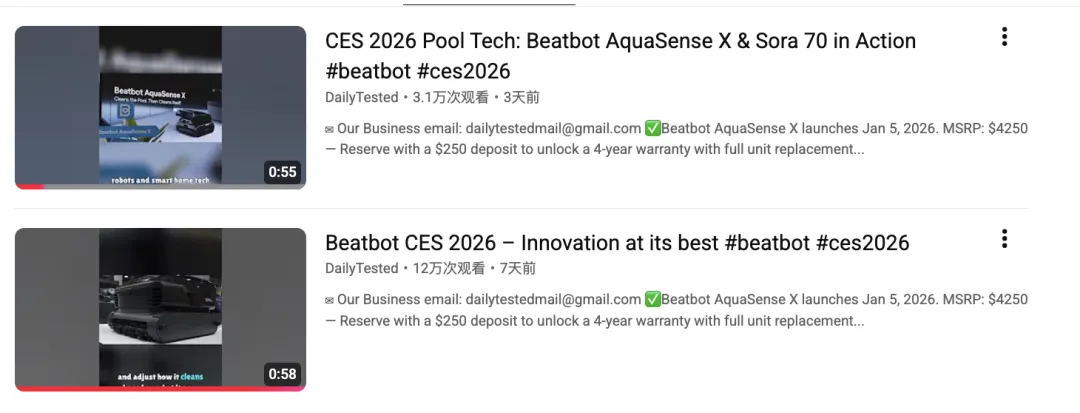Visit DailyTested channel under the Pool Tech video

point(362,98)
